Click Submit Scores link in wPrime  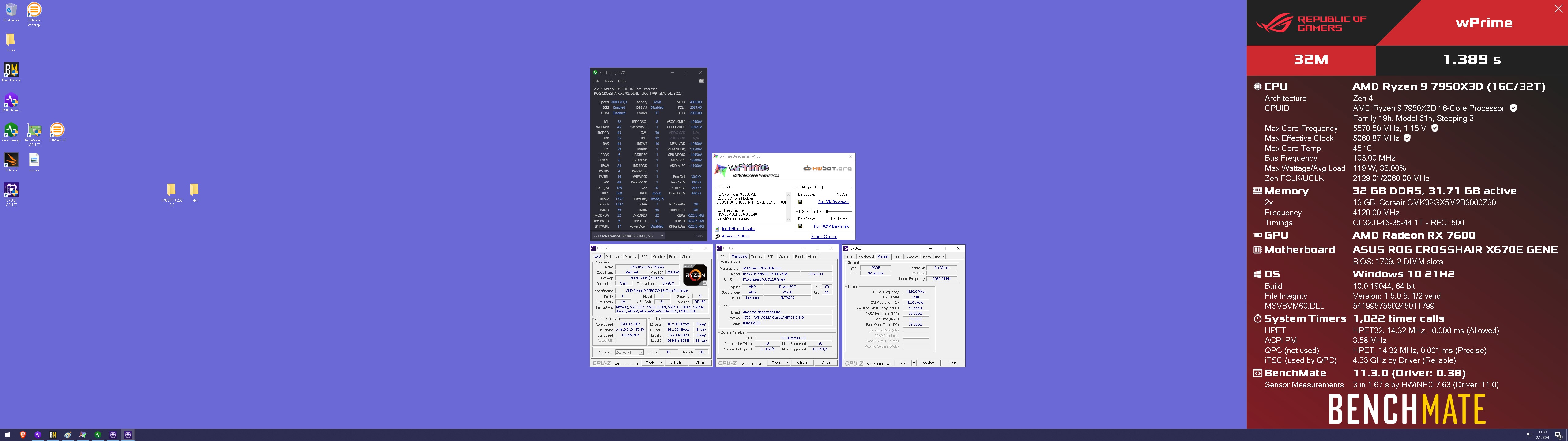pyautogui.click(x=824, y=236)
